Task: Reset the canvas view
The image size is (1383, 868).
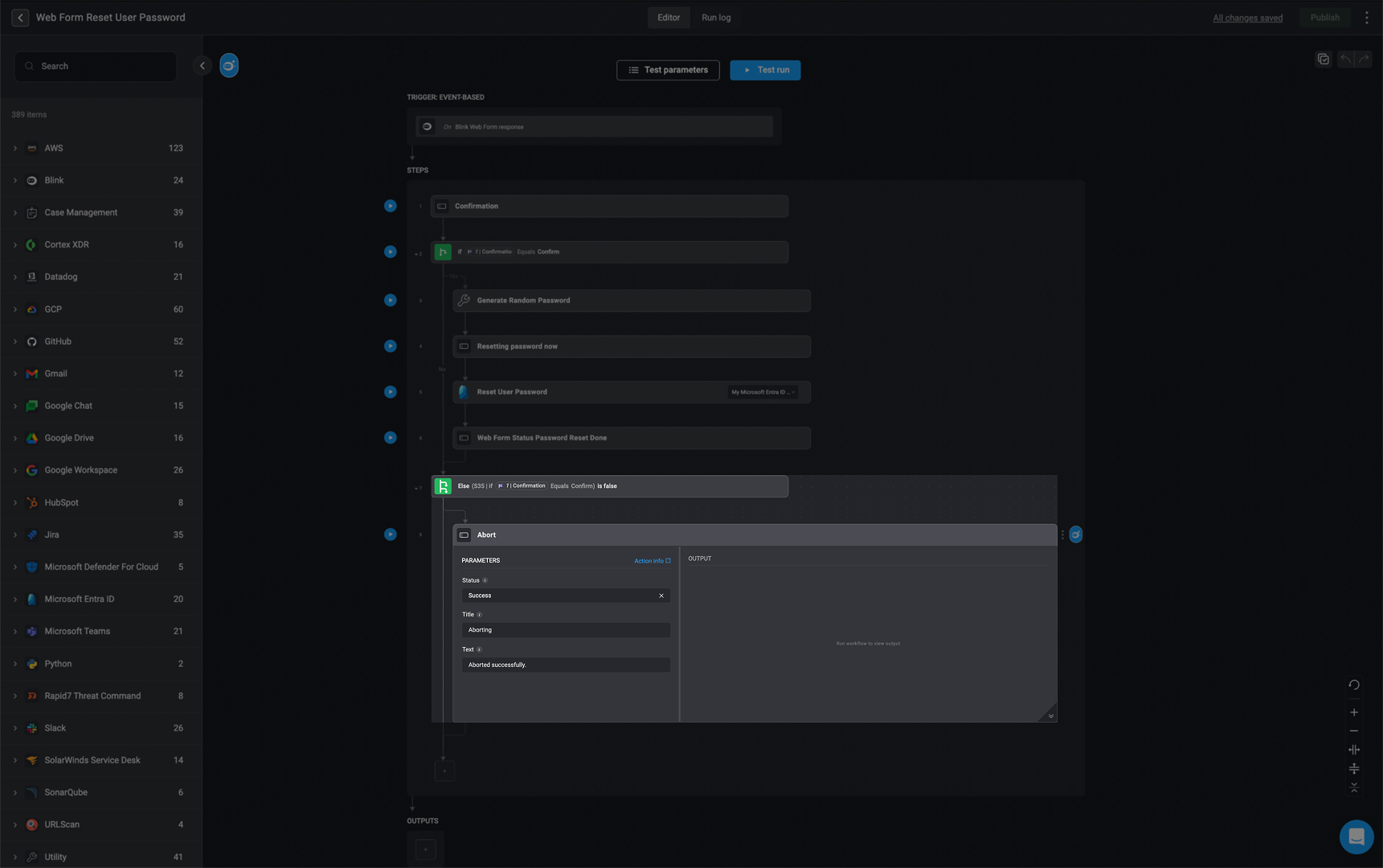Action: pos(1354,686)
